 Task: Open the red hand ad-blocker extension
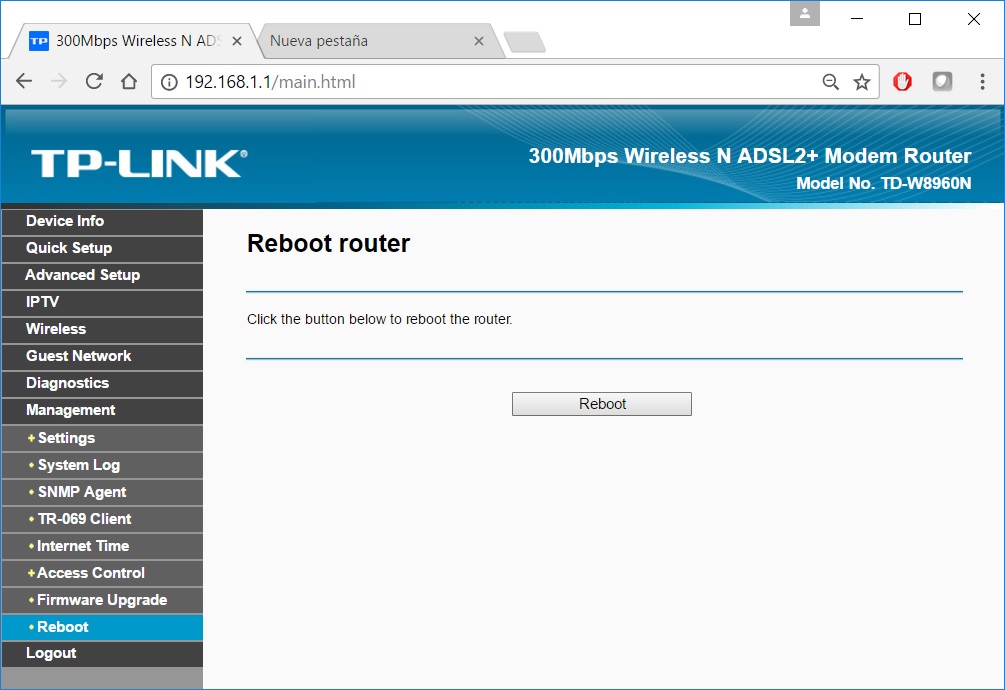pos(902,81)
